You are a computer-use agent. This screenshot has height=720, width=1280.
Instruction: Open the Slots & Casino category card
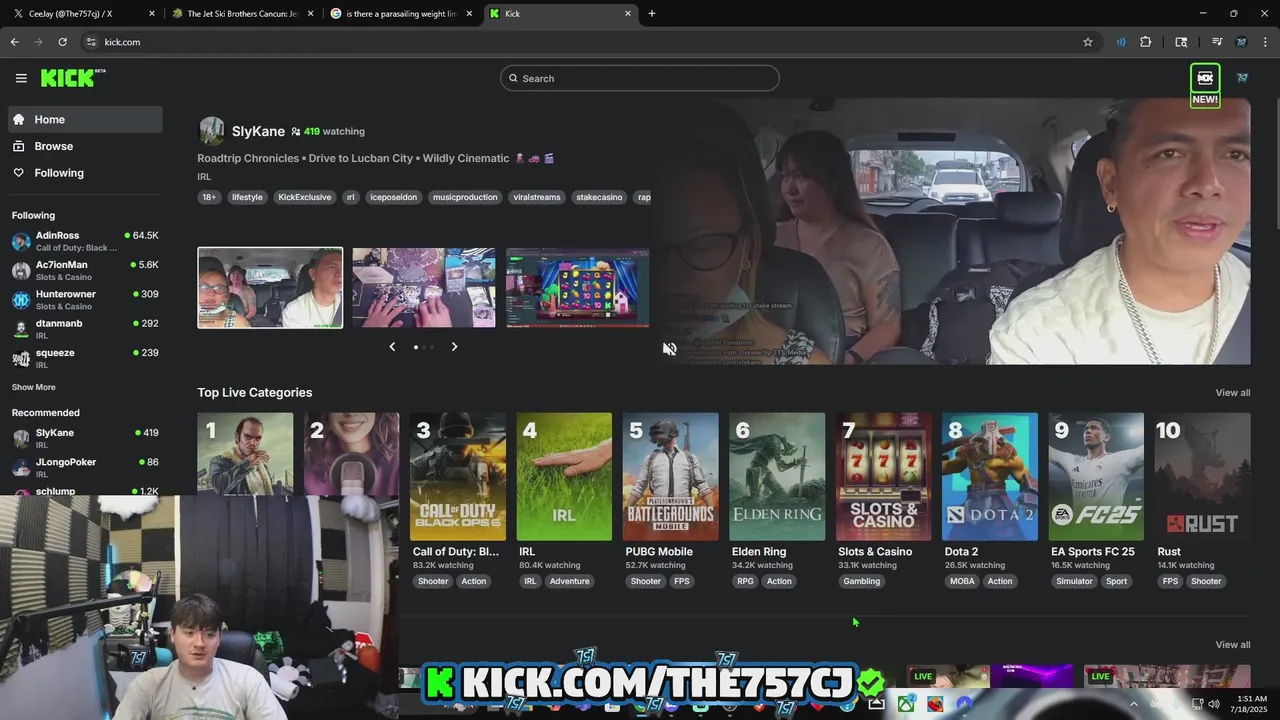[x=883, y=477]
